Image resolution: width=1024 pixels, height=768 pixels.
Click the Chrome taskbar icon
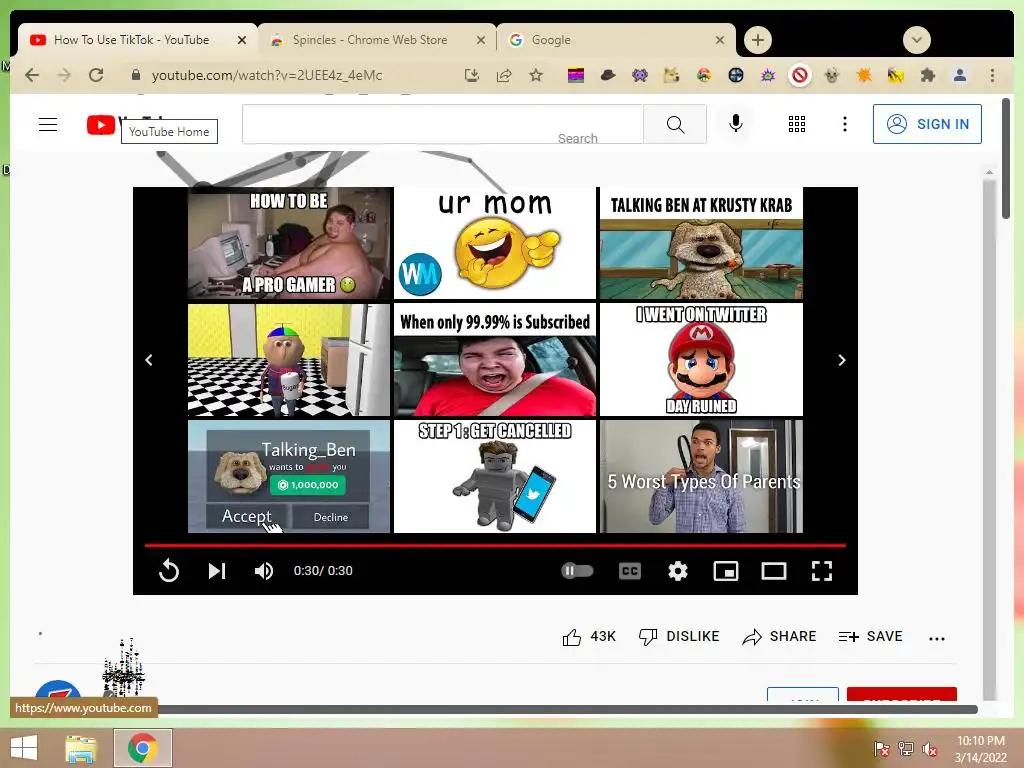pyautogui.click(x=143, y=748)
